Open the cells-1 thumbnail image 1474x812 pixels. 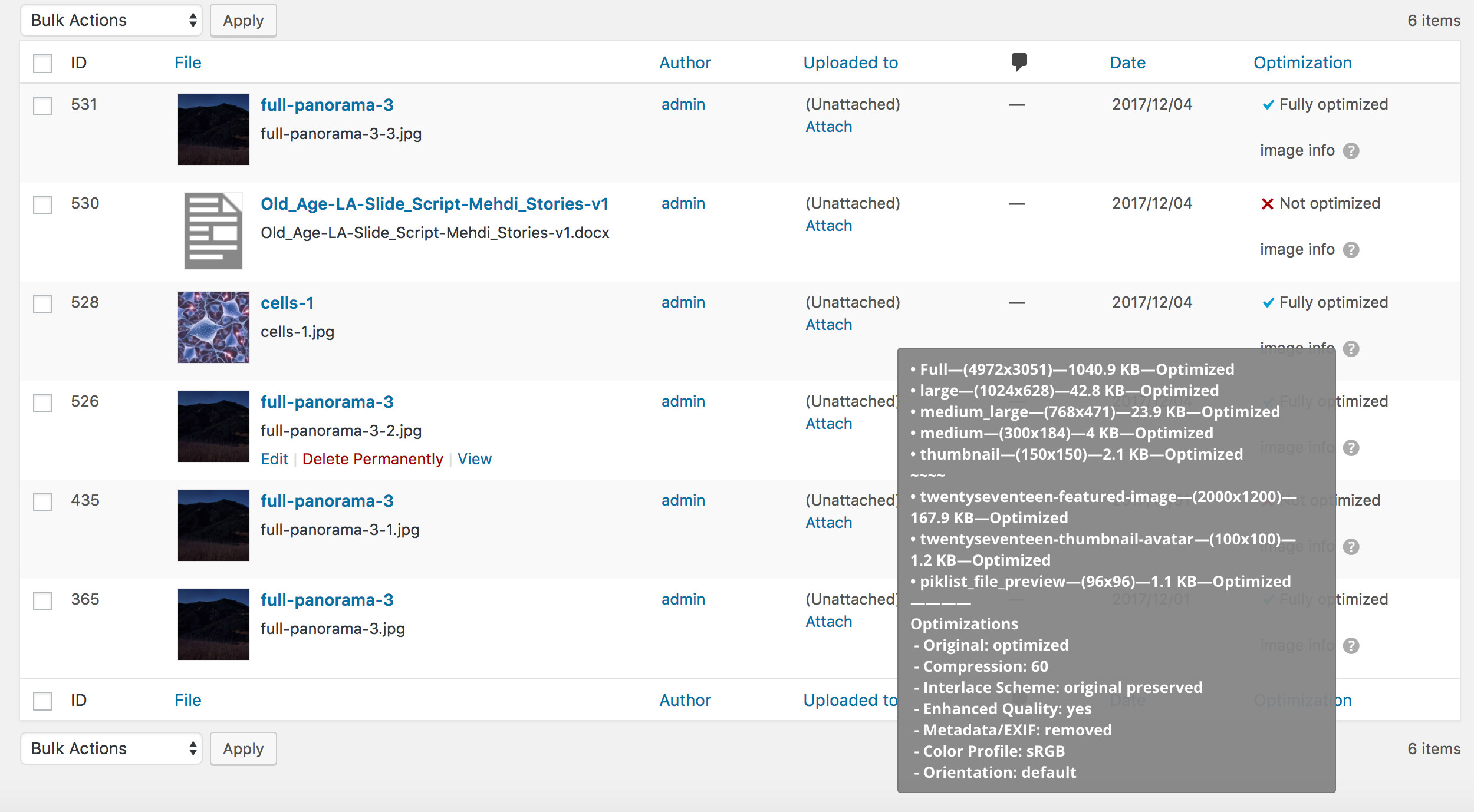(213, 327)
